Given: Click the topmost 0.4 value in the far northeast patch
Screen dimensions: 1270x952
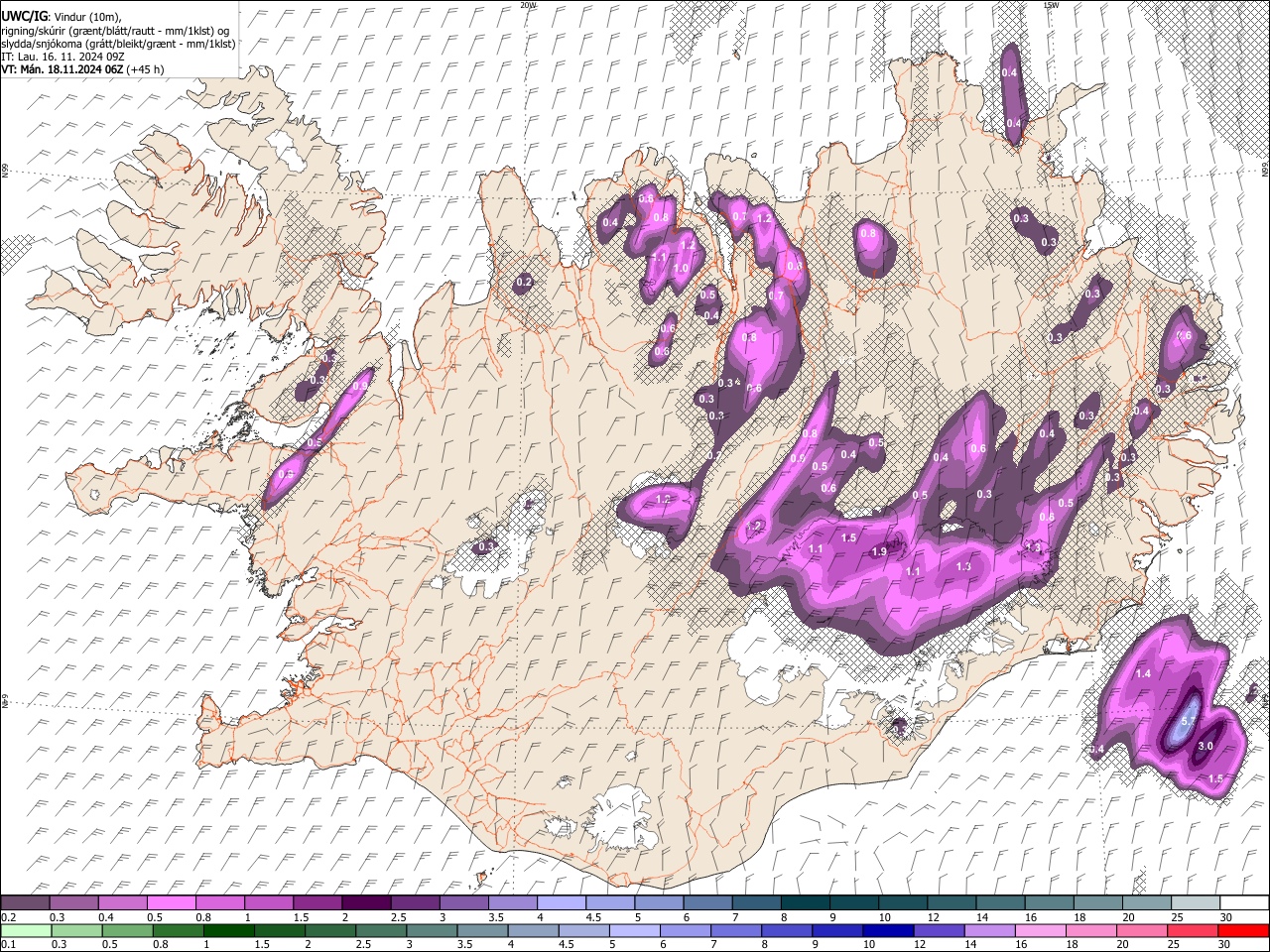Looking at the screenshot, I should click(1010, 73).
